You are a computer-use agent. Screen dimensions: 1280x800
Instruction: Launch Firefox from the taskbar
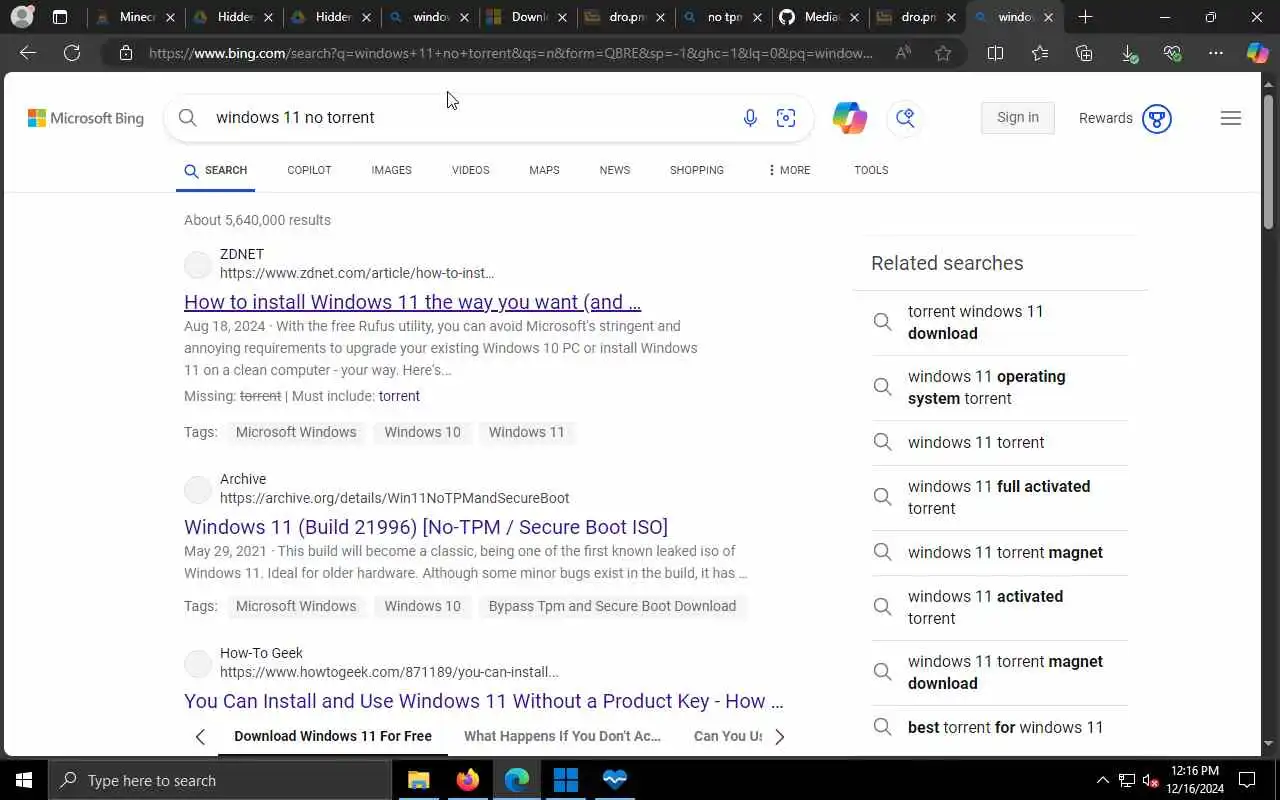pyautogui.click(x=467, y=780)
